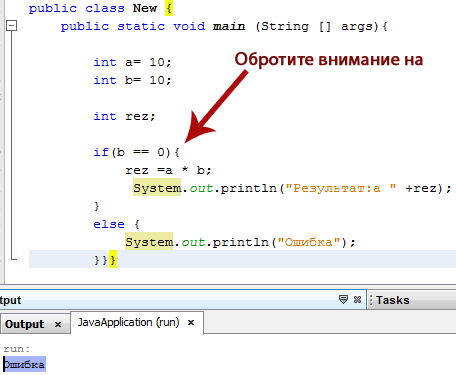
Task: Close the Output window via title icon
Action: [x=357, y=299]
